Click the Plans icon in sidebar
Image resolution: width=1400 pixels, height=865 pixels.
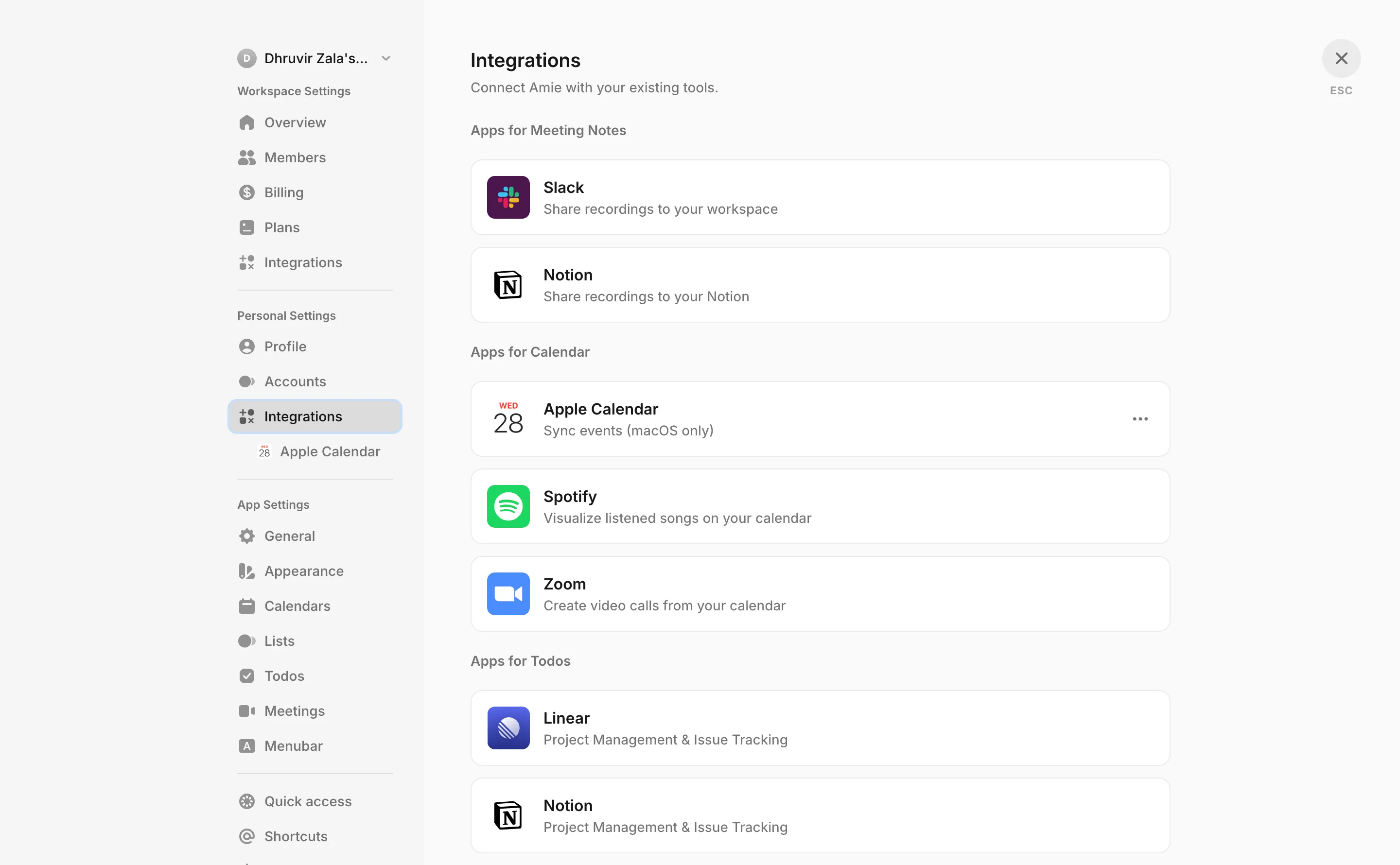[x=246, y=227]
